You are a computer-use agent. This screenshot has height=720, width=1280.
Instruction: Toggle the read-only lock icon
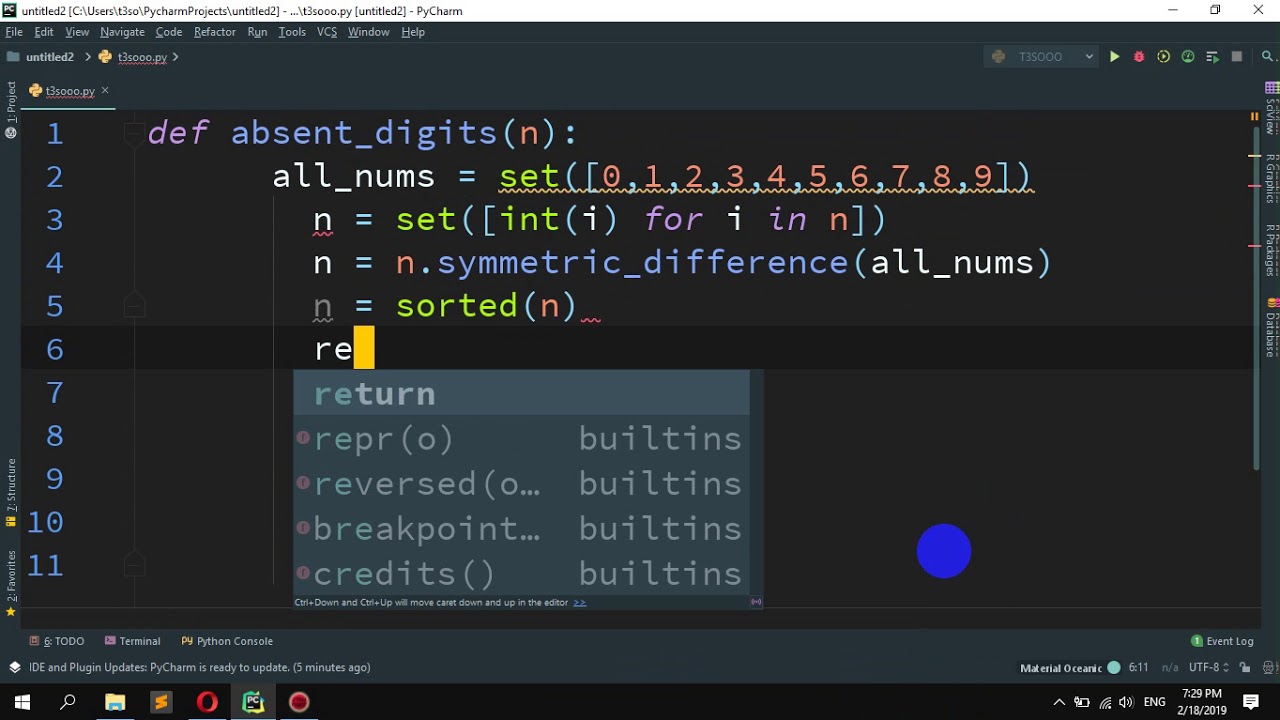click(x=1245, y=667)
